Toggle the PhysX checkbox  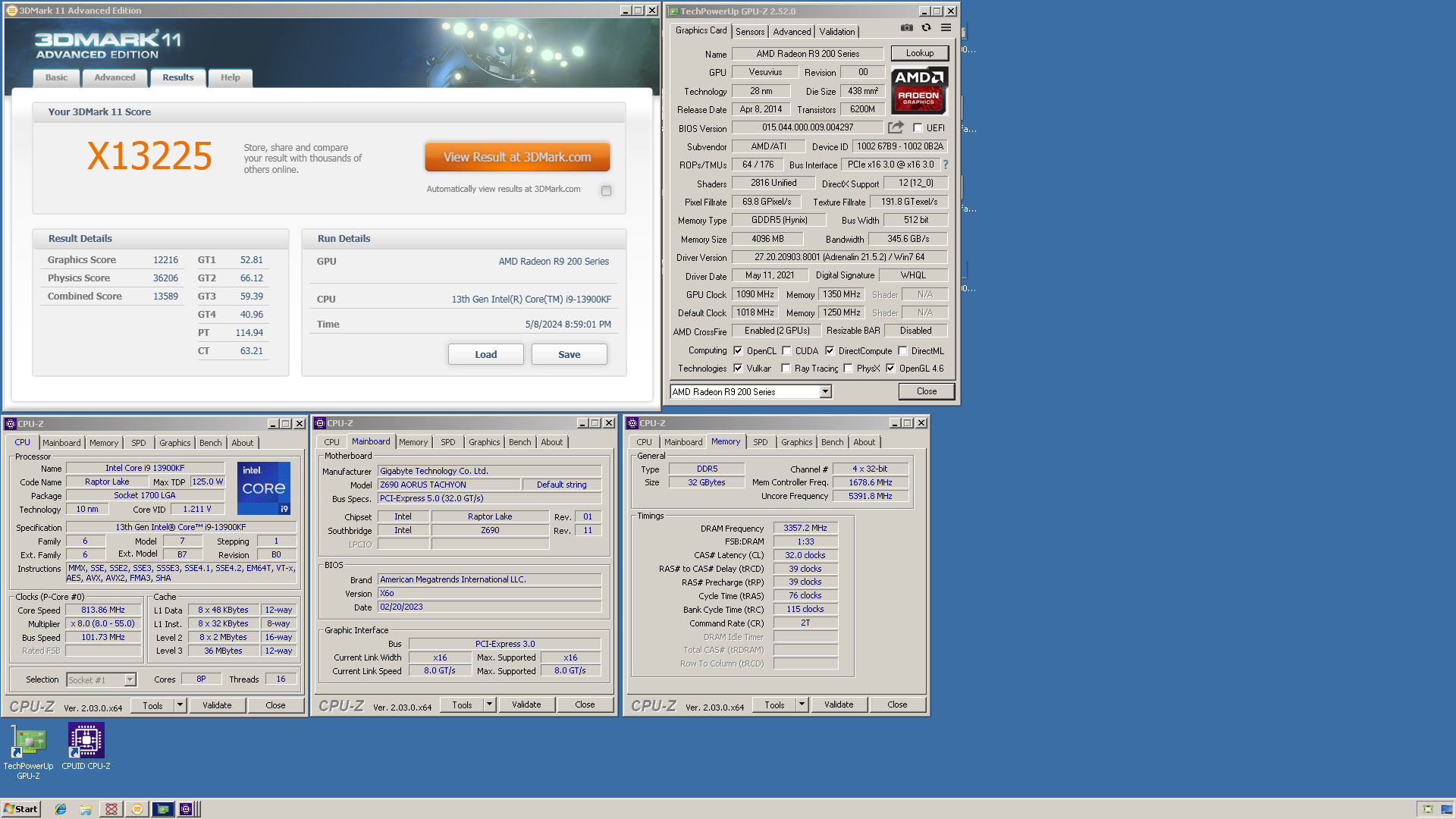[x=848, y=369]
